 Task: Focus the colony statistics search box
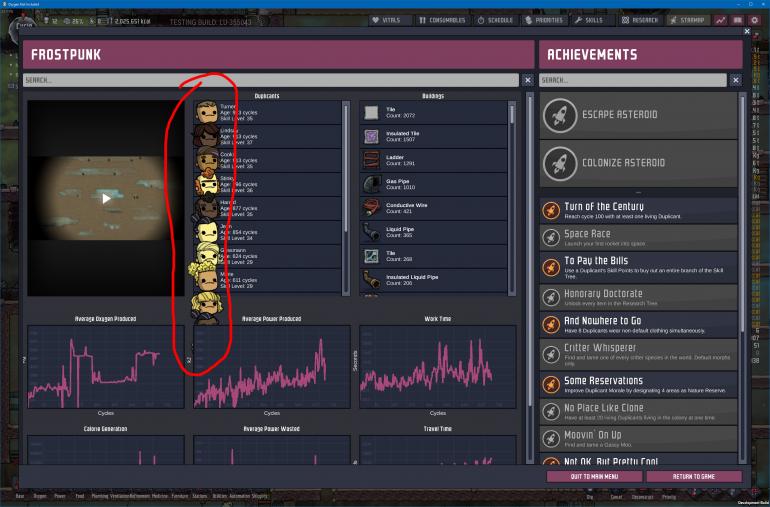click(271, 80)
